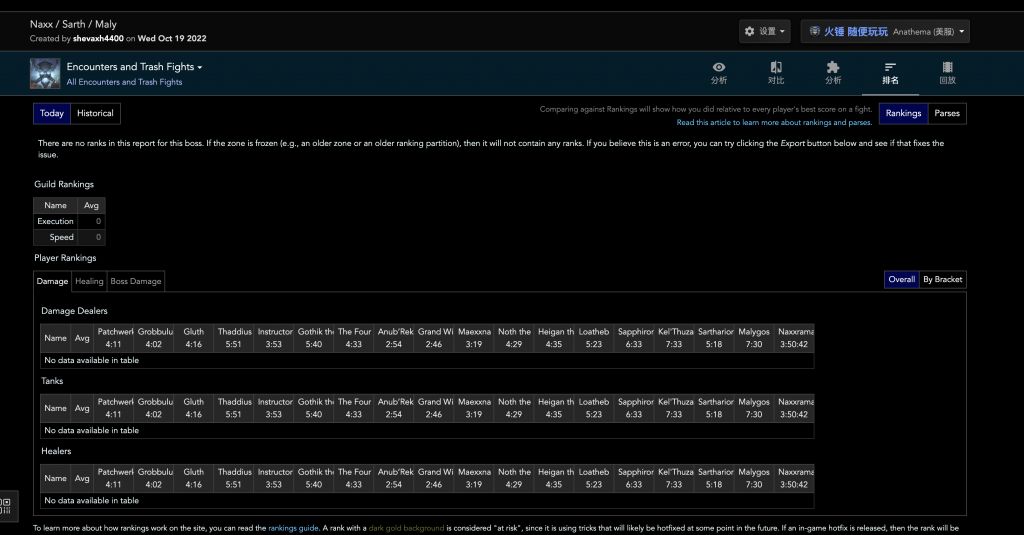Click the QR code icon at bottom left
This screenshot has width=1024, height=535.
[6, 505]
